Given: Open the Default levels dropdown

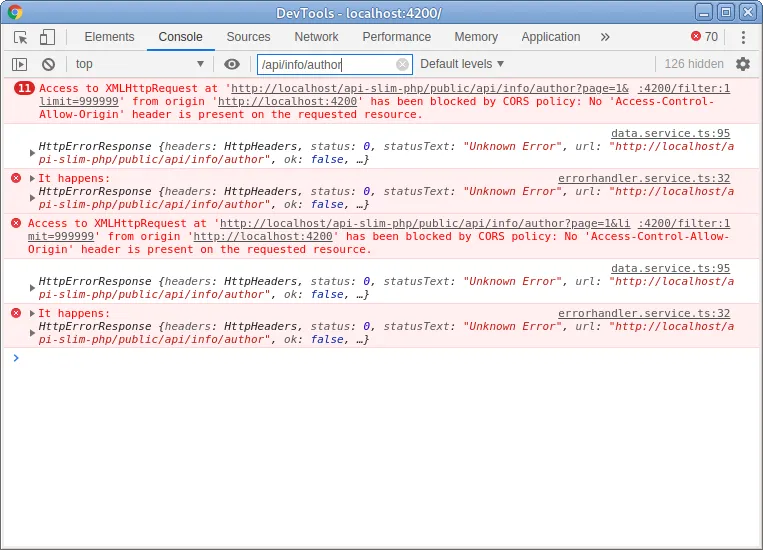Looking at the screenshot, I should [x=462, y=64].
